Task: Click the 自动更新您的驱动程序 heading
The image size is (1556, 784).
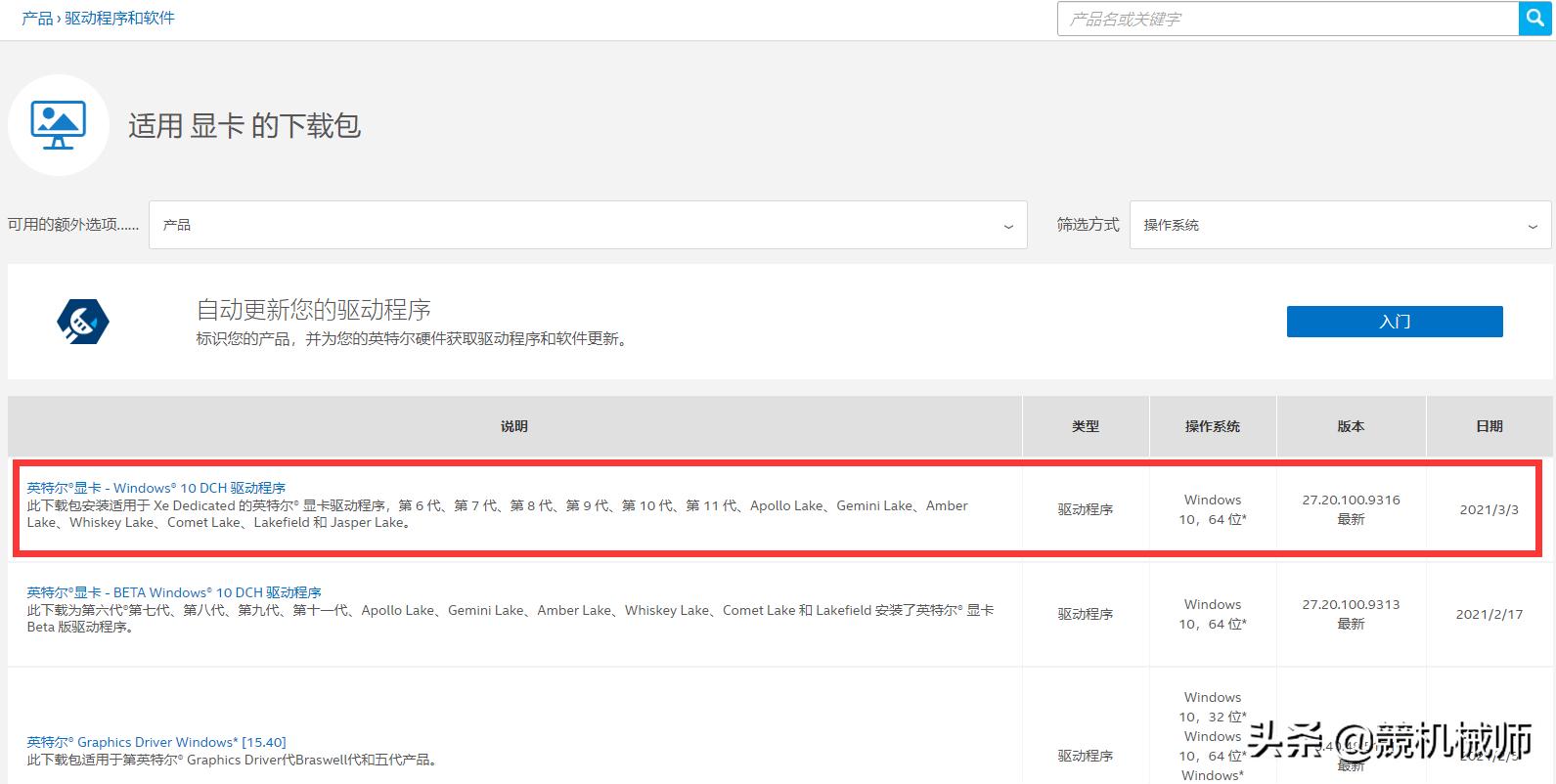Action: (x=314, y=310)
